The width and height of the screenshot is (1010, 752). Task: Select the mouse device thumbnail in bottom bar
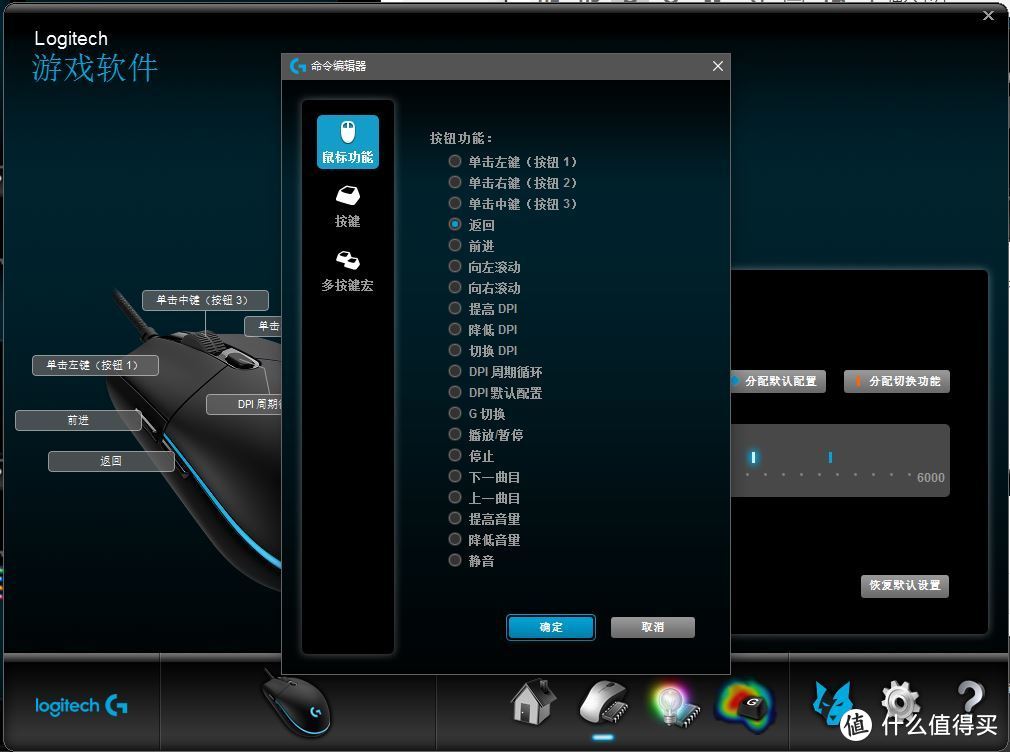pyautogui.click(x=296, y=704)
